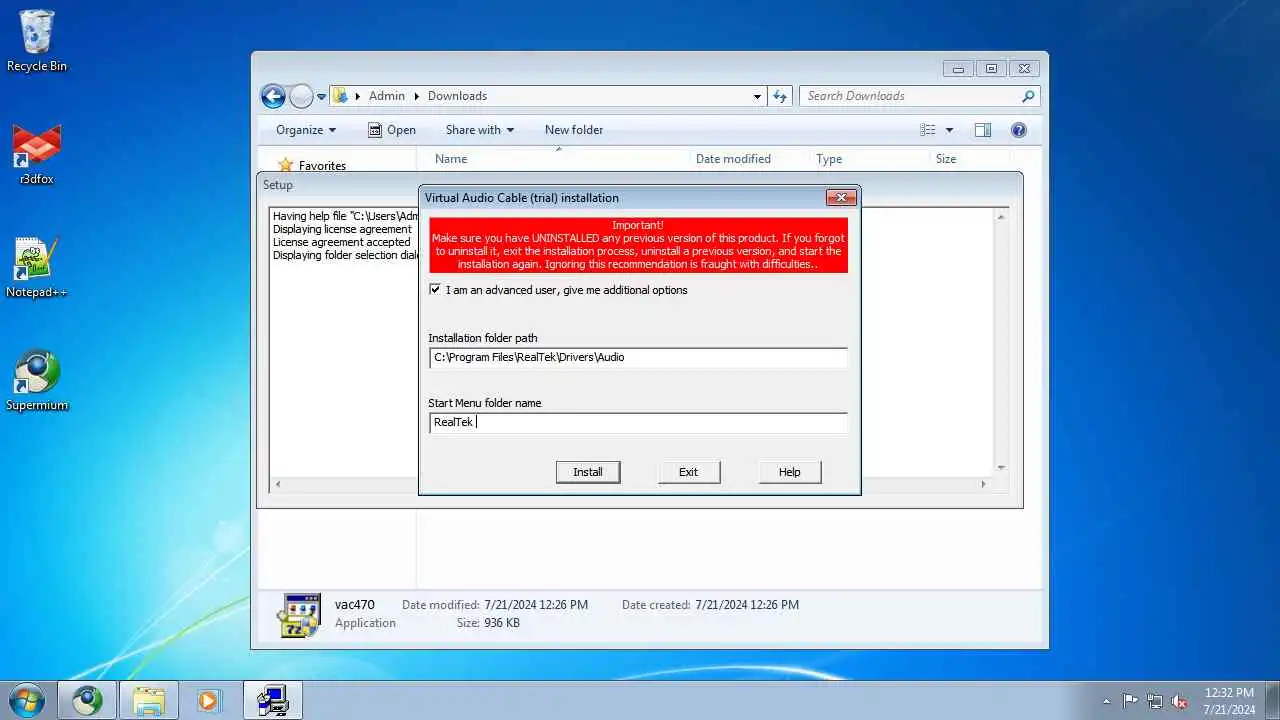Expand the address bar history dropdown
Image resolution: width=1280 pixels, height=720 pixels.
tap(757, 97)
